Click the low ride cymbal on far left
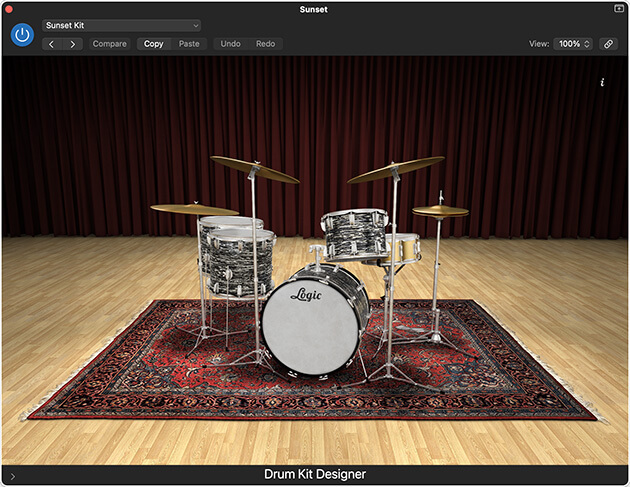 coord(194,209)
